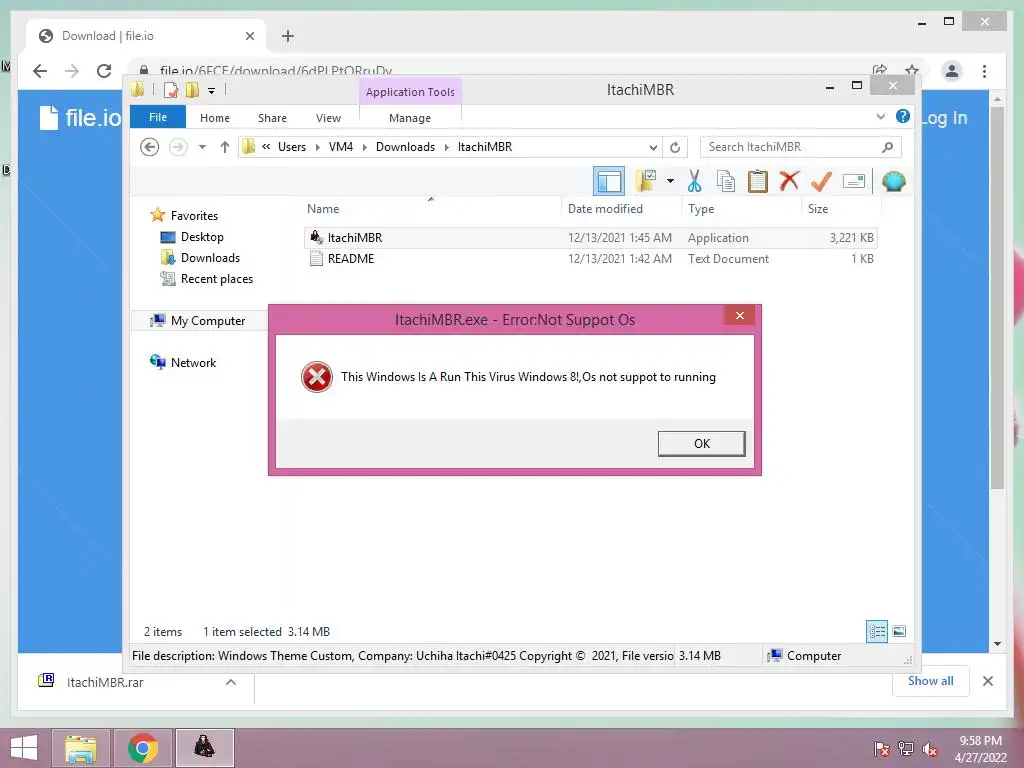Click Show all downloads
The image size is (1024, 768).
coord(930,681)
